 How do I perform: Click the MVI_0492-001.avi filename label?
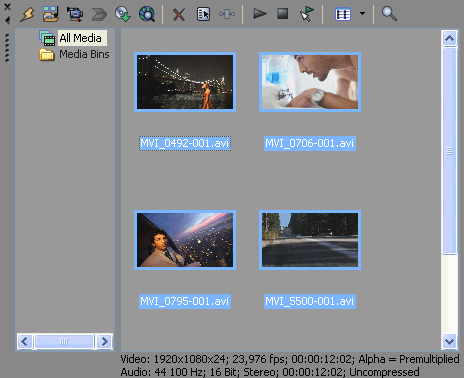coord(185,143)
